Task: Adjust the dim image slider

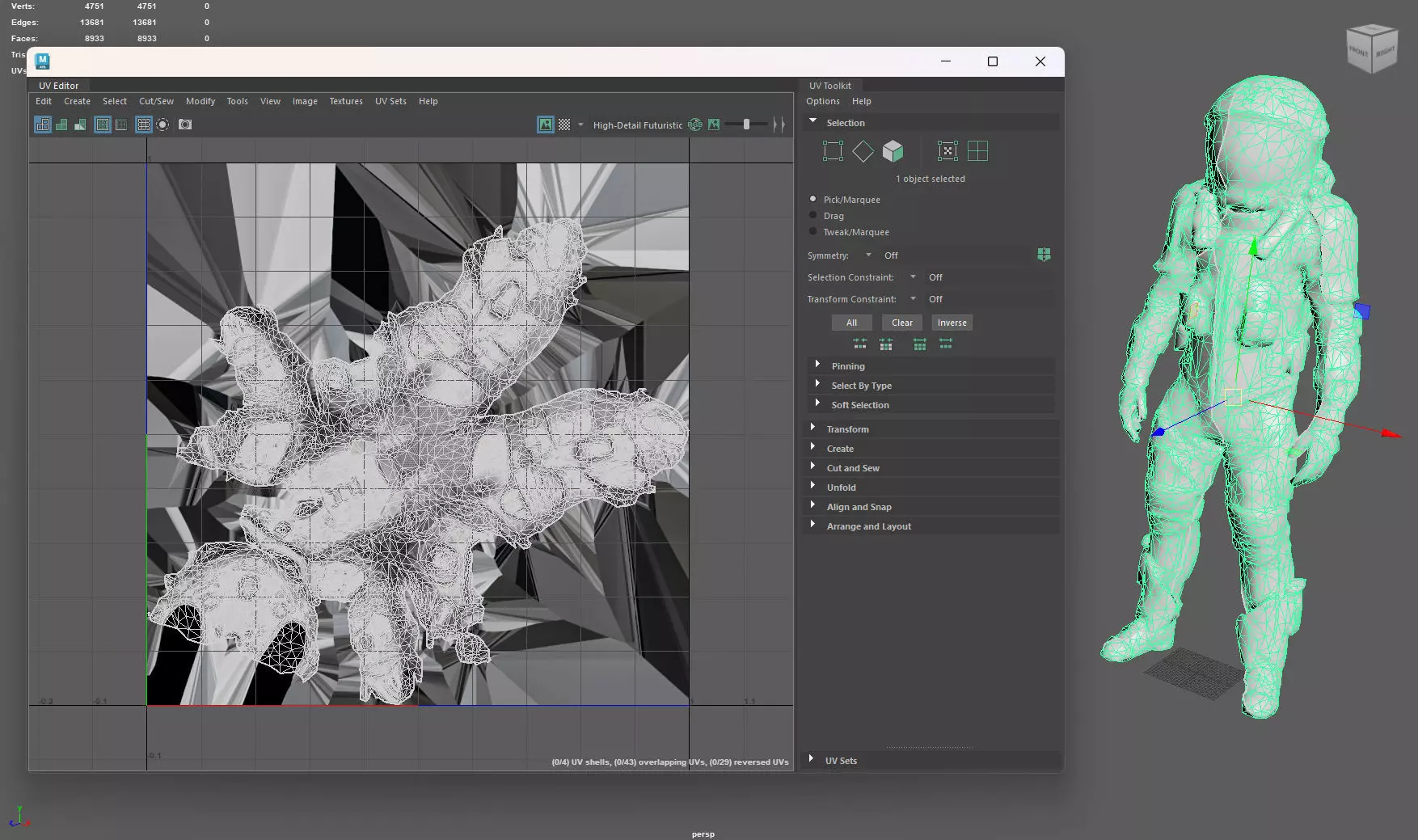Action: point(745,125)
